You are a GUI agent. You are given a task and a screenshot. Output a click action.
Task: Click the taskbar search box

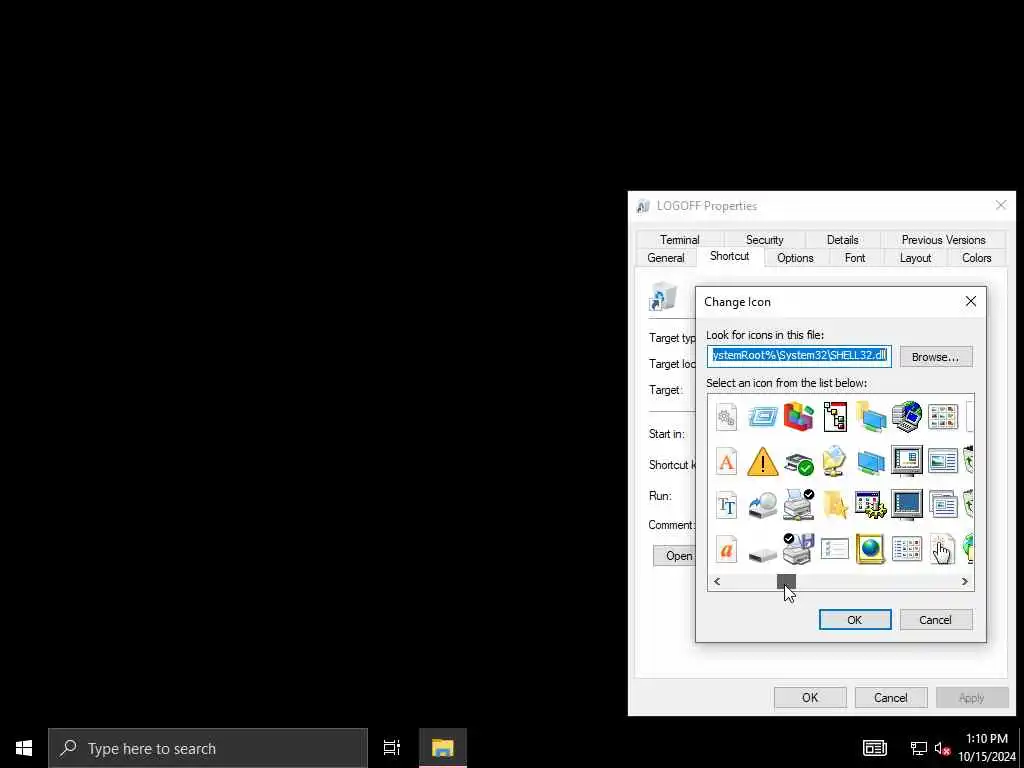pyautogui.click(x=208, y=748)
